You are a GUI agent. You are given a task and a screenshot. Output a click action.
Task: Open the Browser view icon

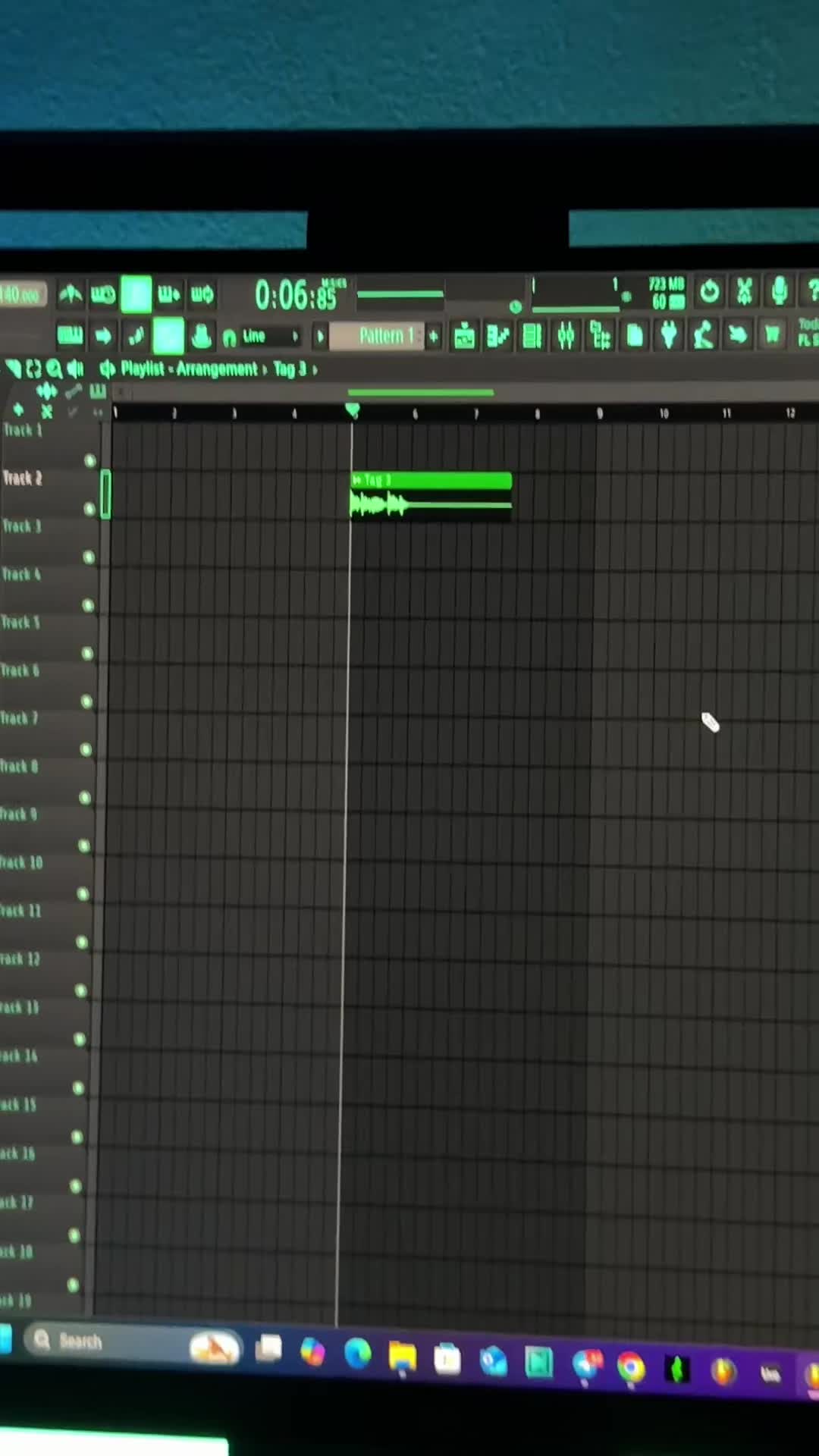click(601, 335)
